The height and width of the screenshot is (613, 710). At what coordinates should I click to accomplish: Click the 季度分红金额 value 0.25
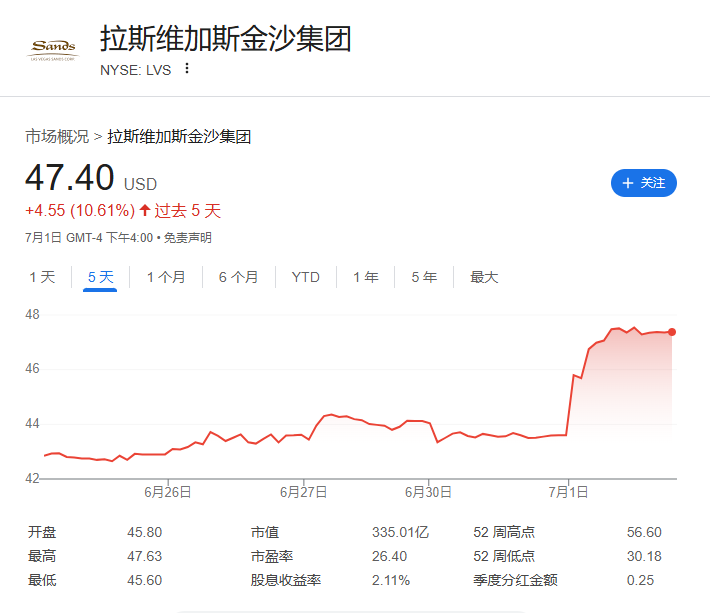click(x=640, y=580)
